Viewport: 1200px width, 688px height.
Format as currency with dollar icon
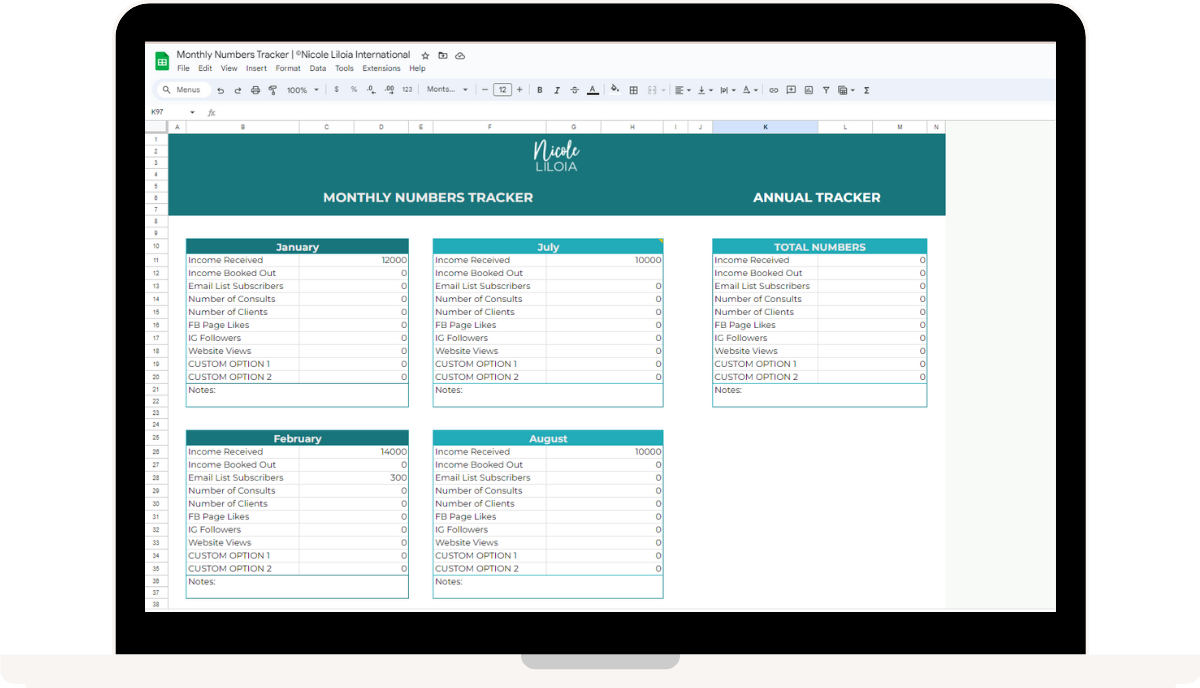click(x=336, y=90)
